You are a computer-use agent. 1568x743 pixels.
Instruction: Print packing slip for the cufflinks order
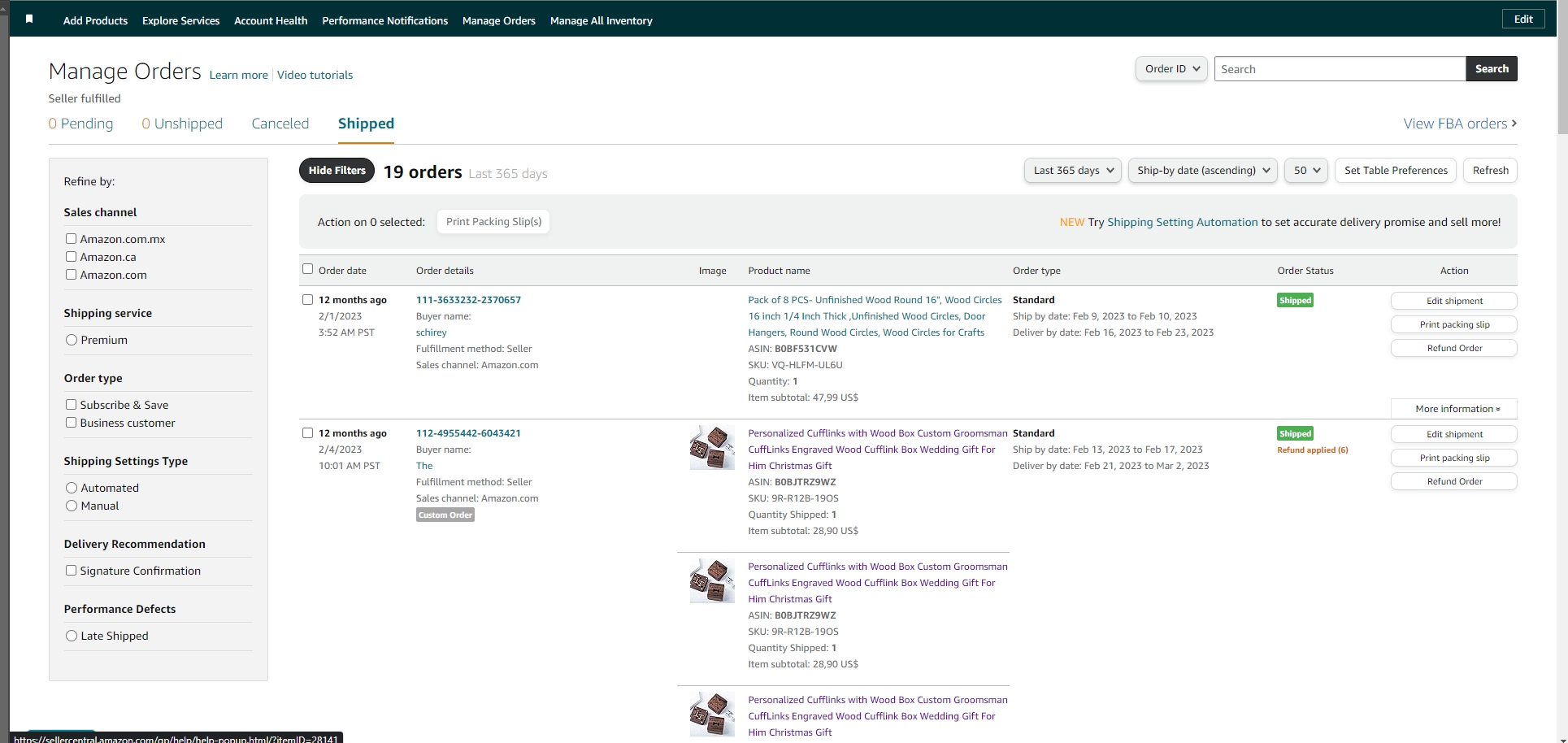pyautogui.click(x=1454, y=458)
